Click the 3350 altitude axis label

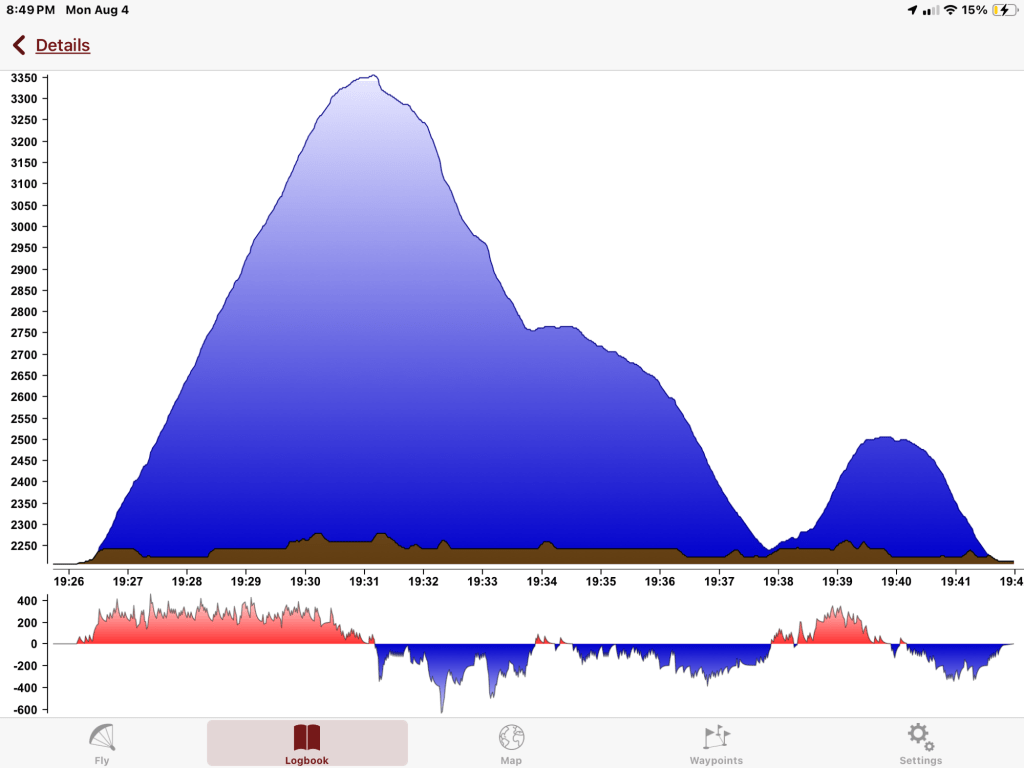[23, 78]
